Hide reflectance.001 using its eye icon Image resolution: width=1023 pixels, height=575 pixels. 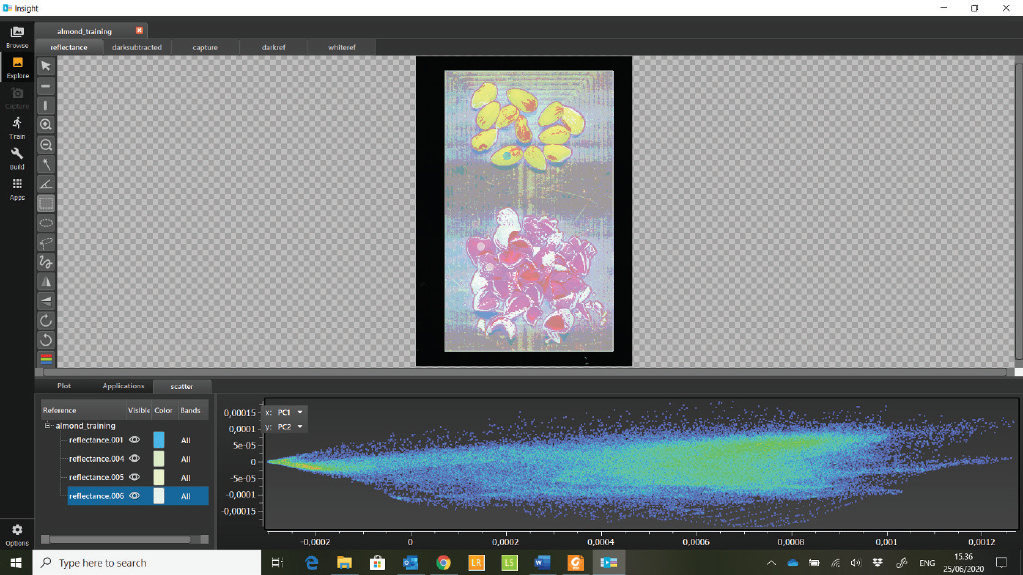pos(135,440)
